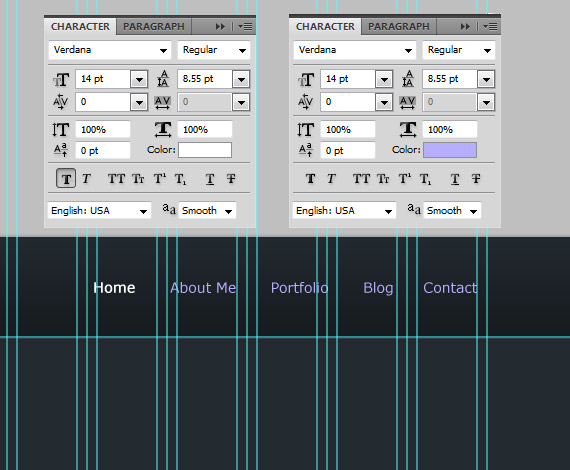This screenshot has width=570, height=470.
Task: Click kerning icon in left panel
Action: [60, 102]
